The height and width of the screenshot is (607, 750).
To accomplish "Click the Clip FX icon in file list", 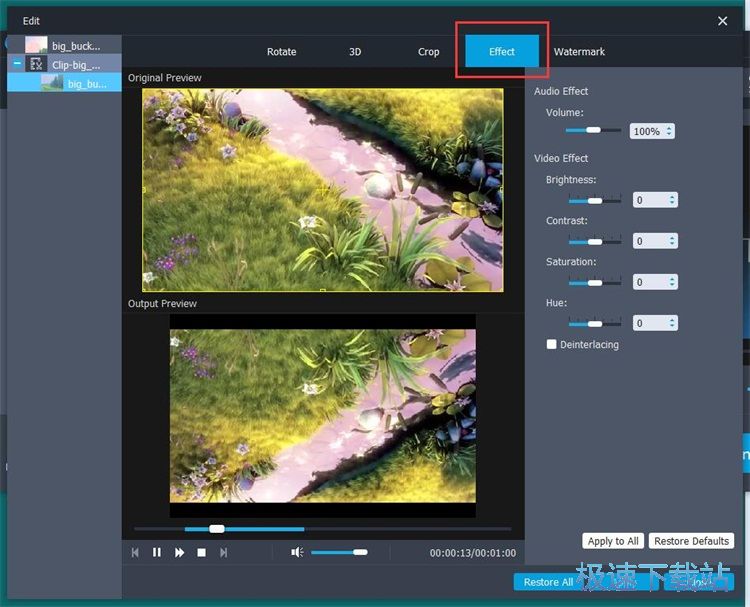I will [36, 64].
